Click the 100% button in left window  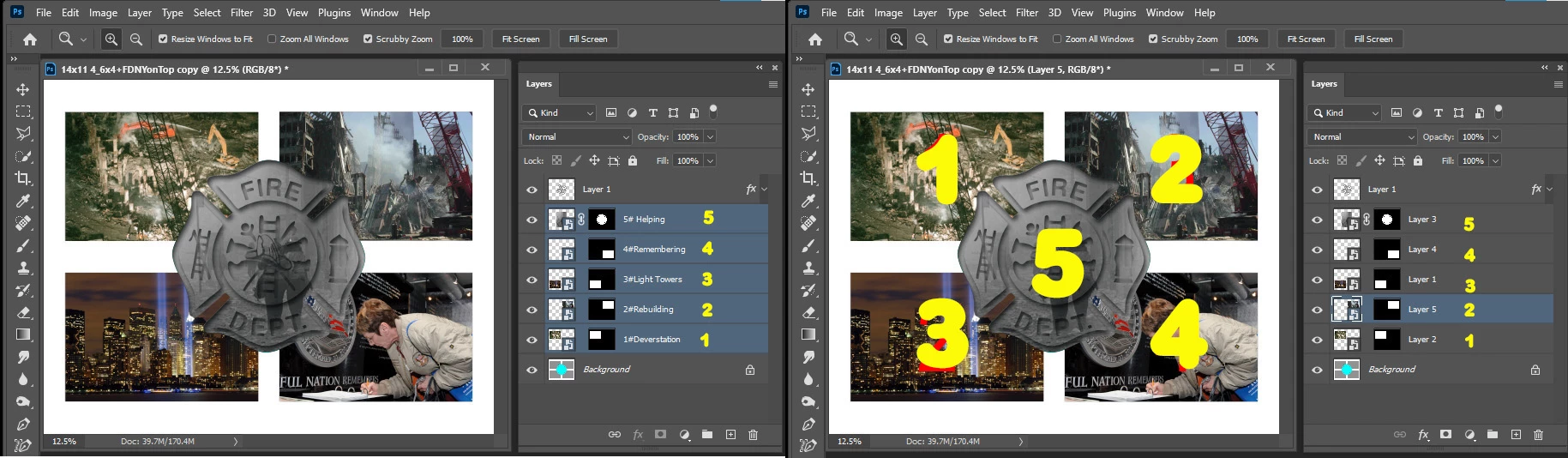pos(462,39)
